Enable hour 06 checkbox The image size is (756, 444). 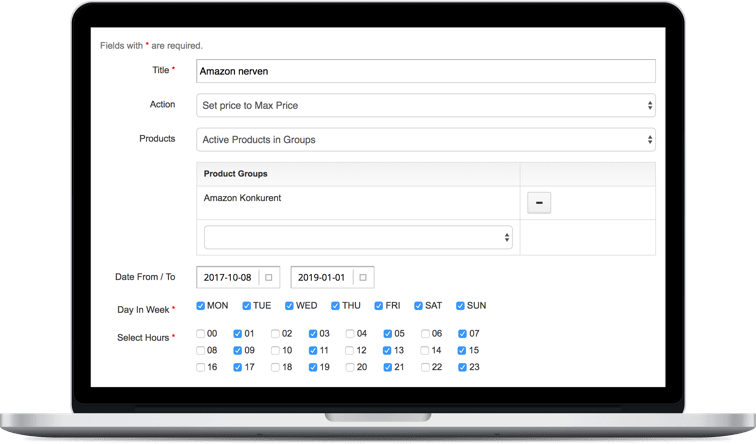425,334
